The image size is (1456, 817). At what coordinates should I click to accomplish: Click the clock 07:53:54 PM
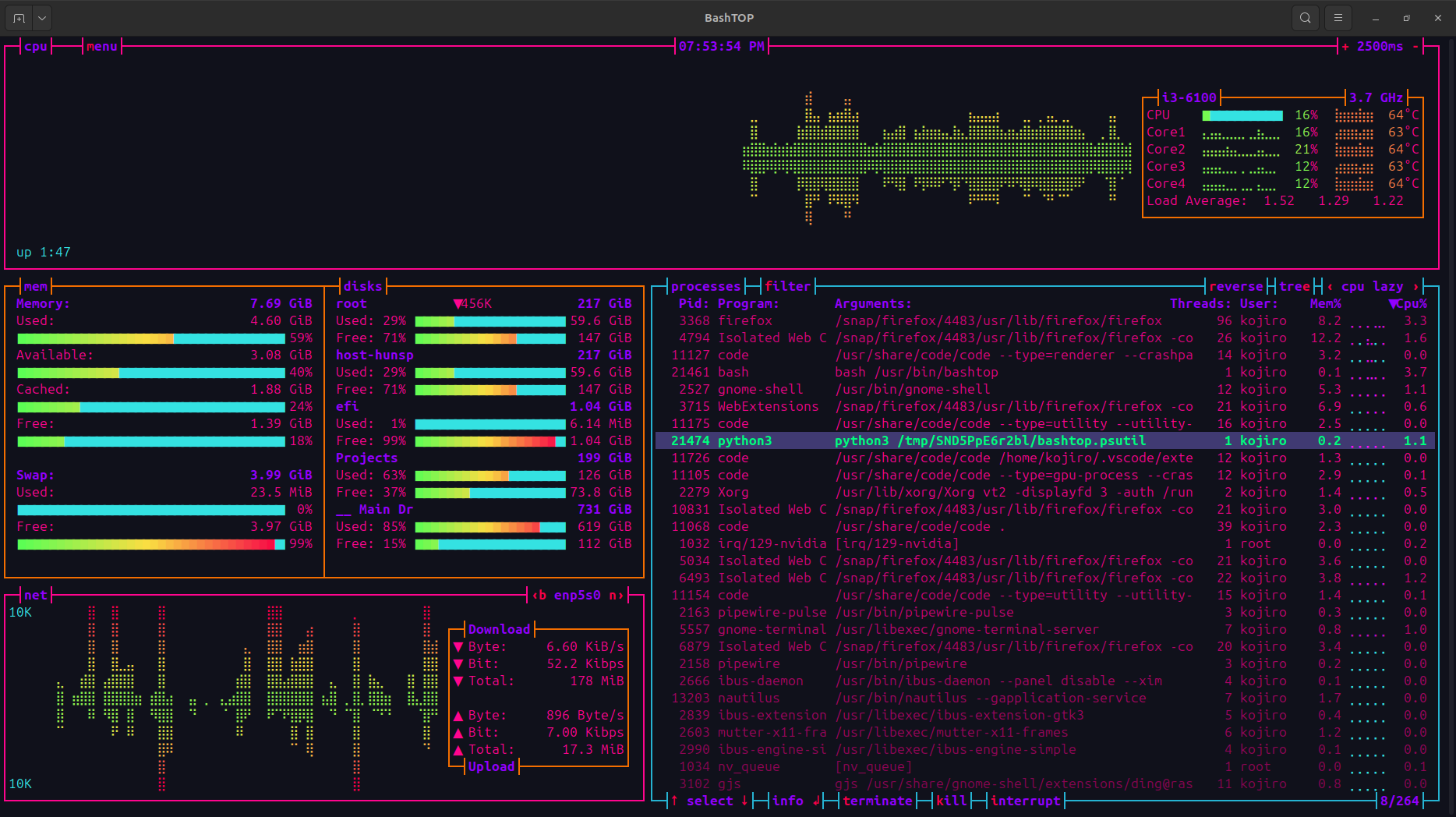pos(722,47)
